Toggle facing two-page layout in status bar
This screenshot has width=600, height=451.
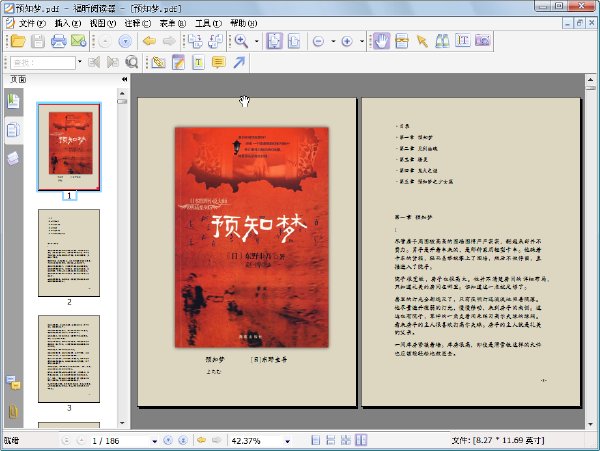361,440
